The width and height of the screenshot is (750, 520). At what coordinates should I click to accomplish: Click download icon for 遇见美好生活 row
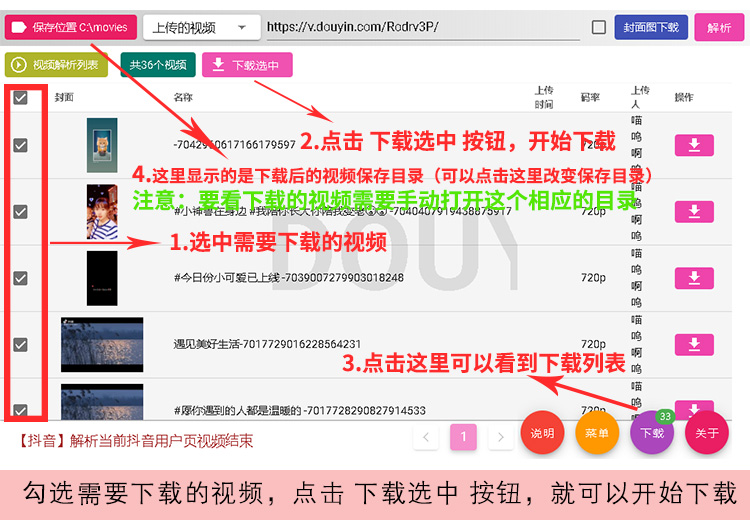point(694,344)
